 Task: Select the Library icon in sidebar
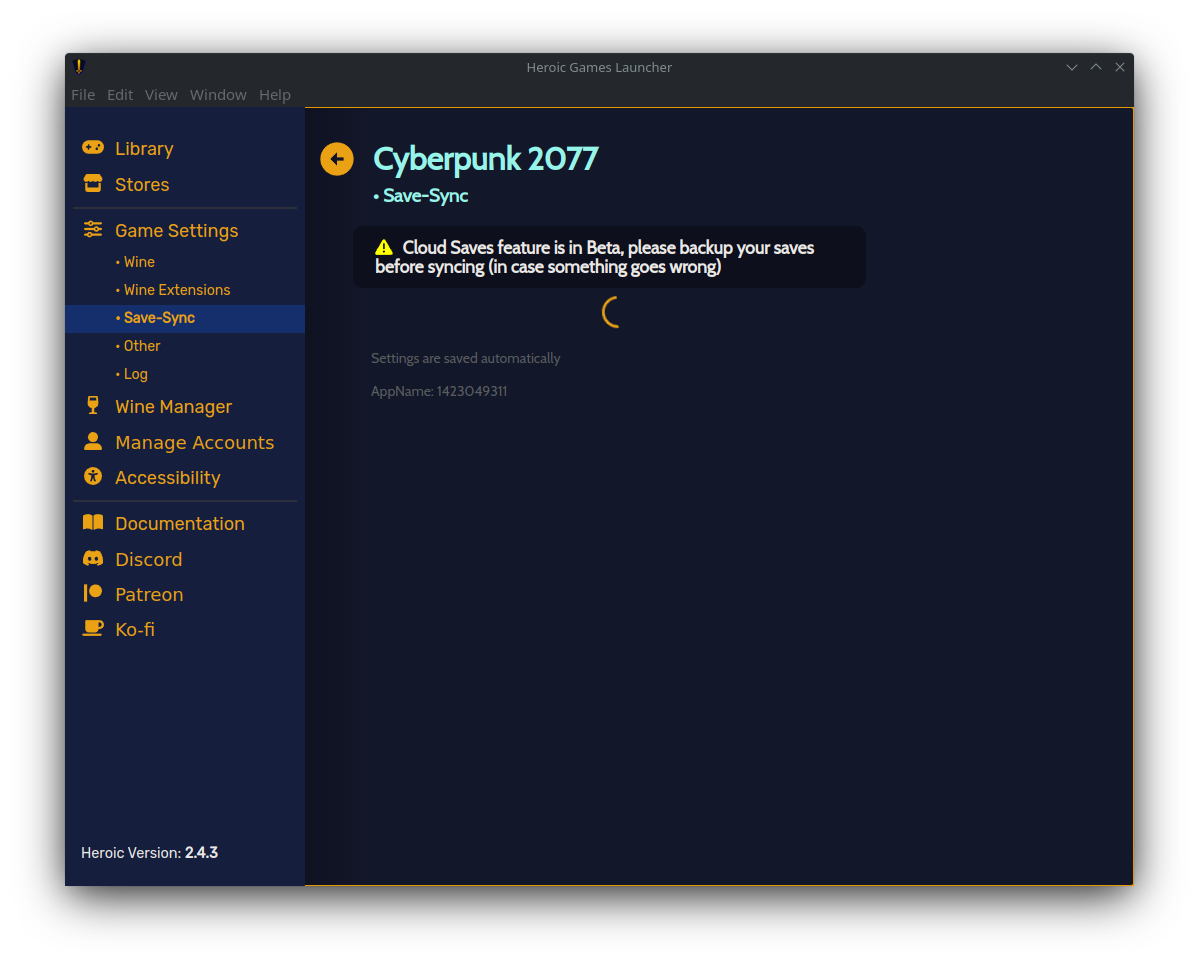pyautogui.click(x=92, y=147)
